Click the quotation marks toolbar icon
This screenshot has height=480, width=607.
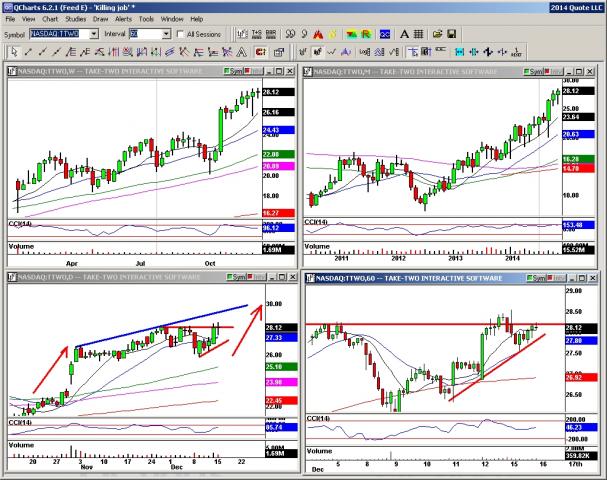[x=290, y=34]
